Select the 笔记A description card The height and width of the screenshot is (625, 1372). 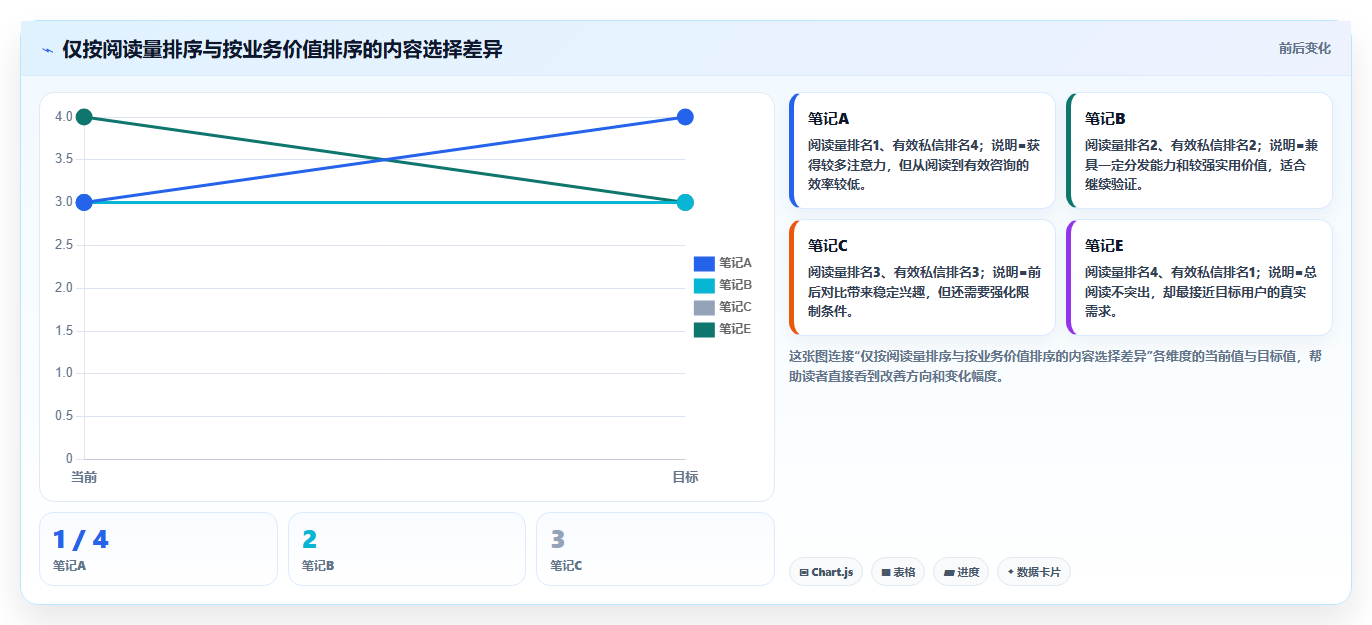click(x=922, y=150)
